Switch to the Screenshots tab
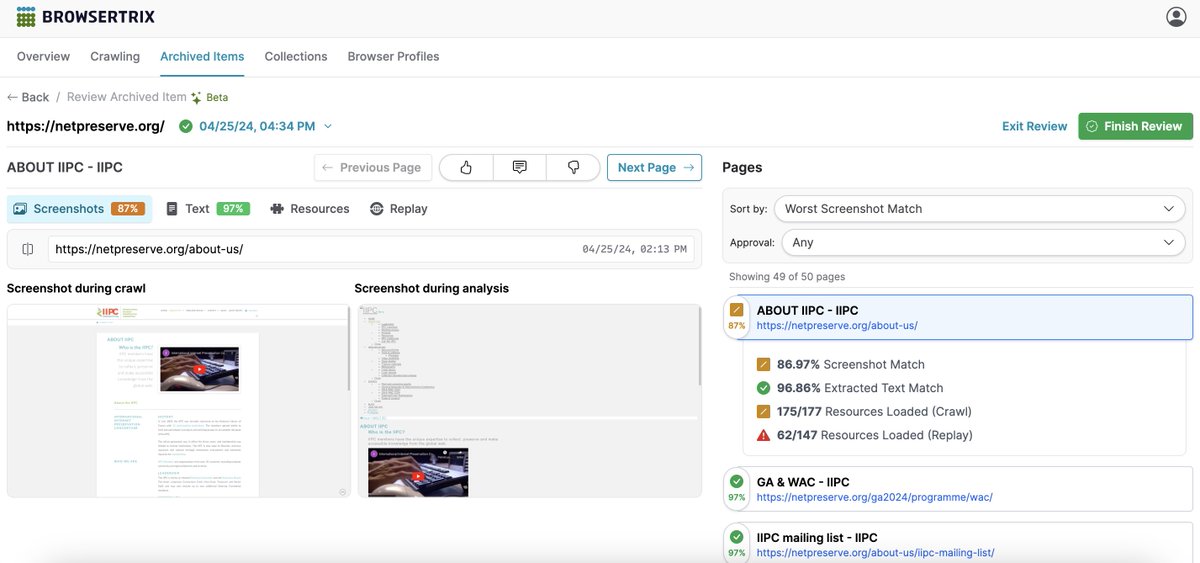This screenshot has width=1200, height=563. click(79, 209)
